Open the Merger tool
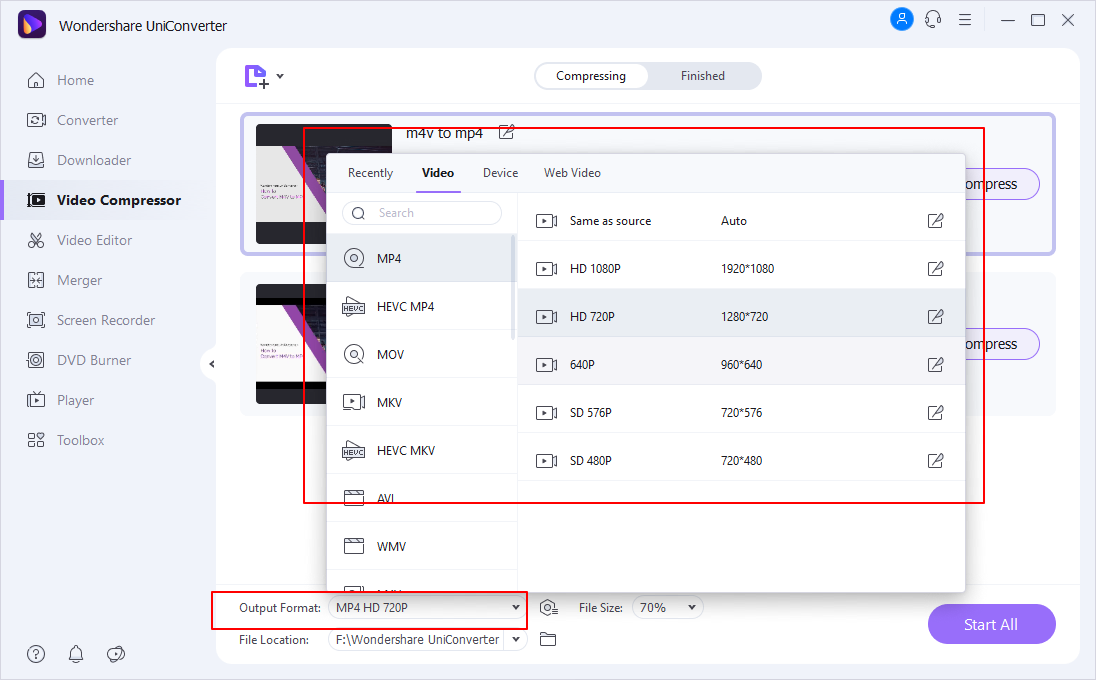Screen dimensions: 1096x680 tap(64, 280)
